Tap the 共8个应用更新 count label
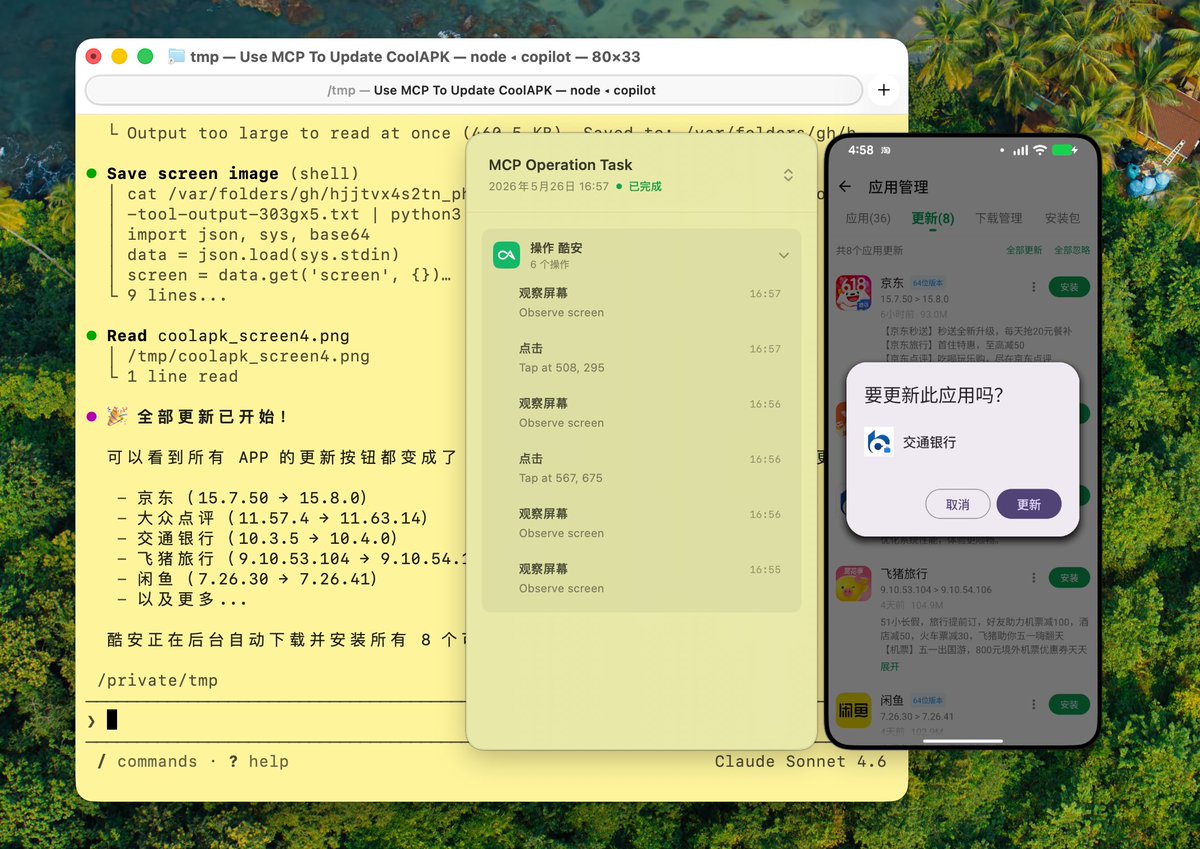Viewport: 1200px width, 849px height. click(x=870, y=250)
